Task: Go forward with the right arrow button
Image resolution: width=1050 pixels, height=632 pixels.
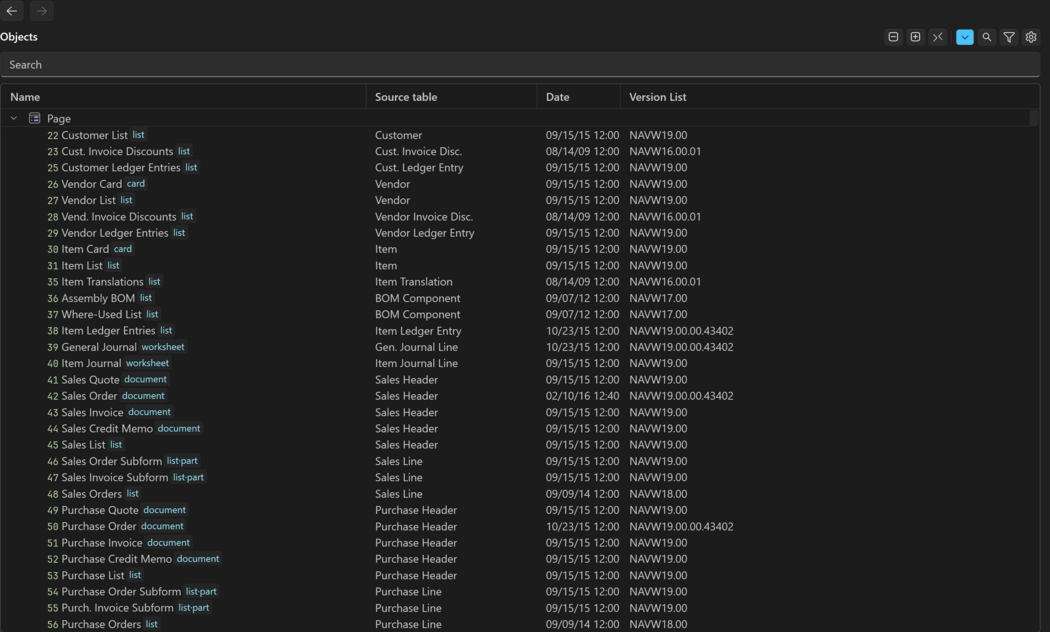Action: [42, 11]
